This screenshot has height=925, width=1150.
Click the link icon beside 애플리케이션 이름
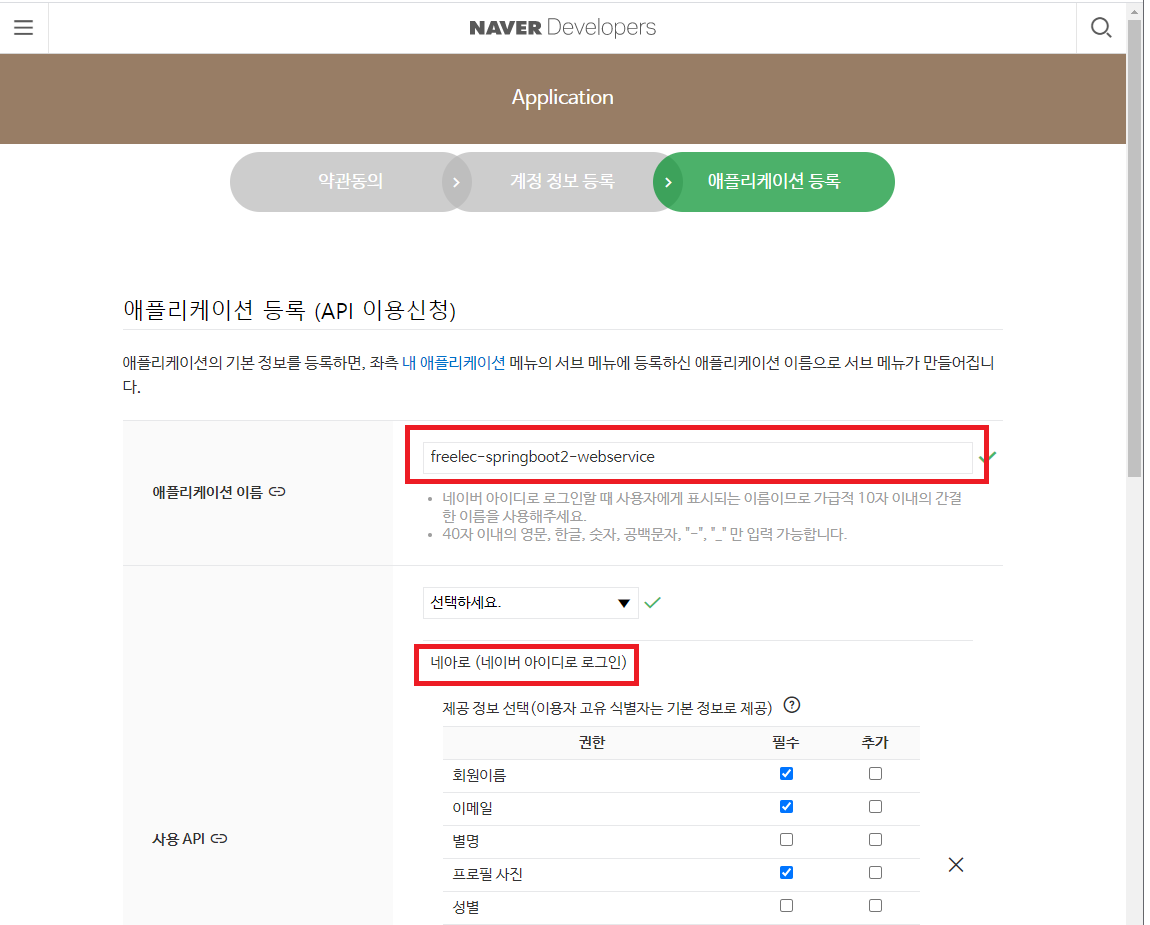(x=278, y=492)
